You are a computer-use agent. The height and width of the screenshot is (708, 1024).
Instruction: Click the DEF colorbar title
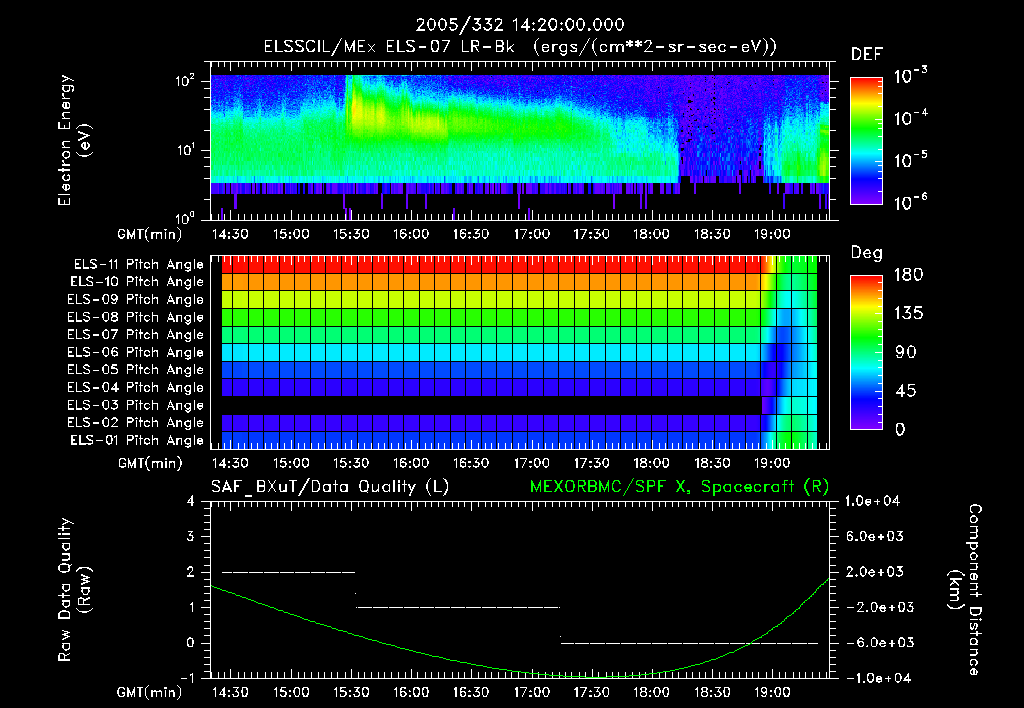click(x=867, y=55)
